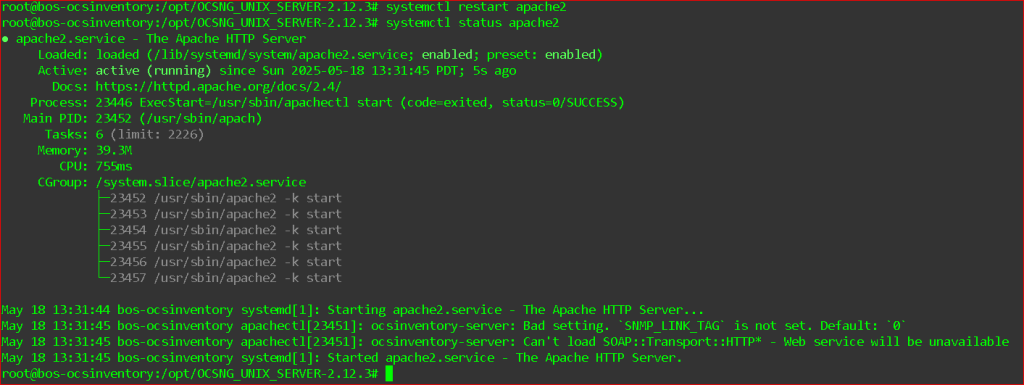Click the httpd.apache.org docs URL
Screen dimensions: 1024x385
[219, 87]
